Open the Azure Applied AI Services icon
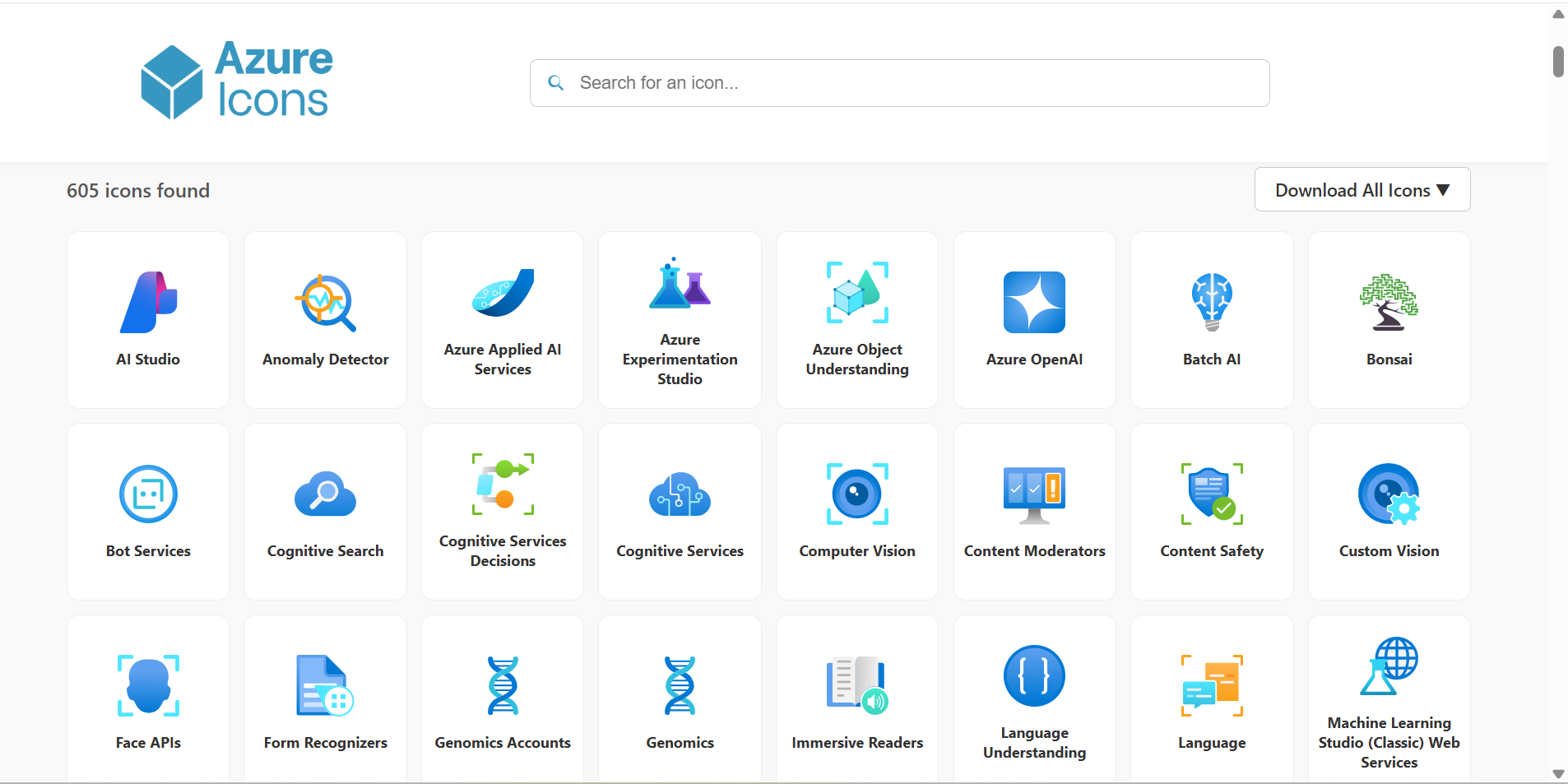The width and height of the screenshot is (1568, 784). click(x=502, y=320)
